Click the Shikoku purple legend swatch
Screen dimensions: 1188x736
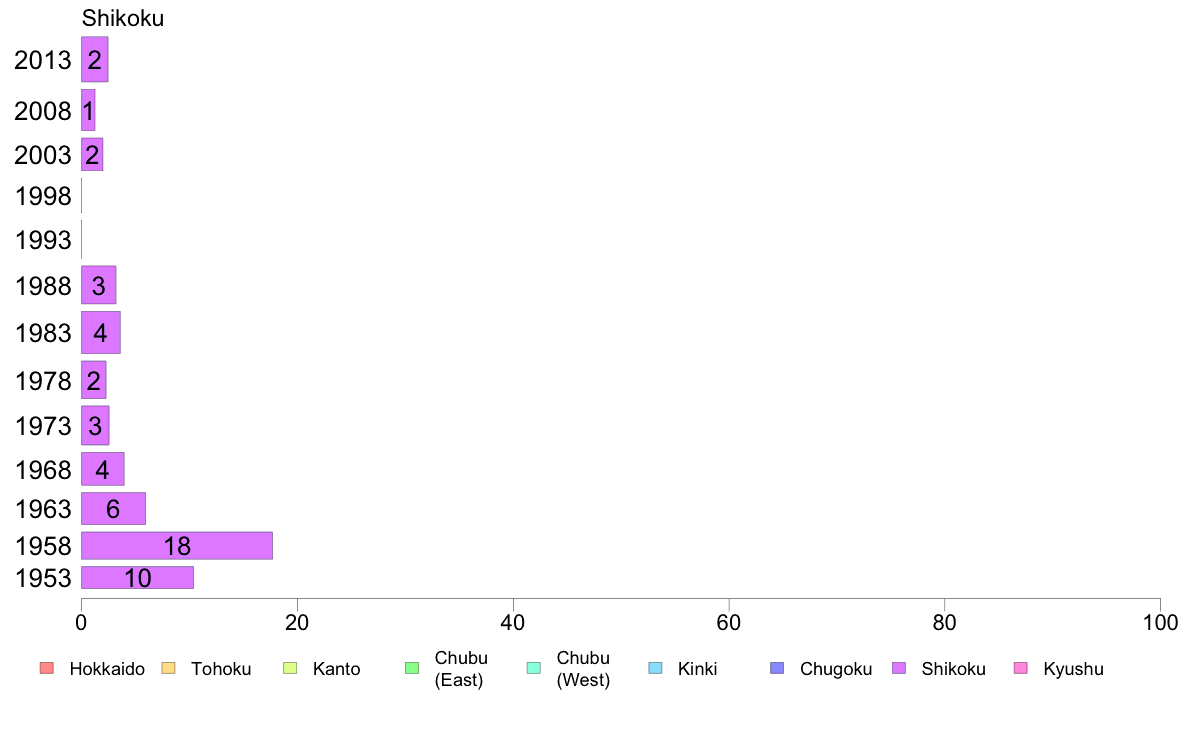[899, 668]
